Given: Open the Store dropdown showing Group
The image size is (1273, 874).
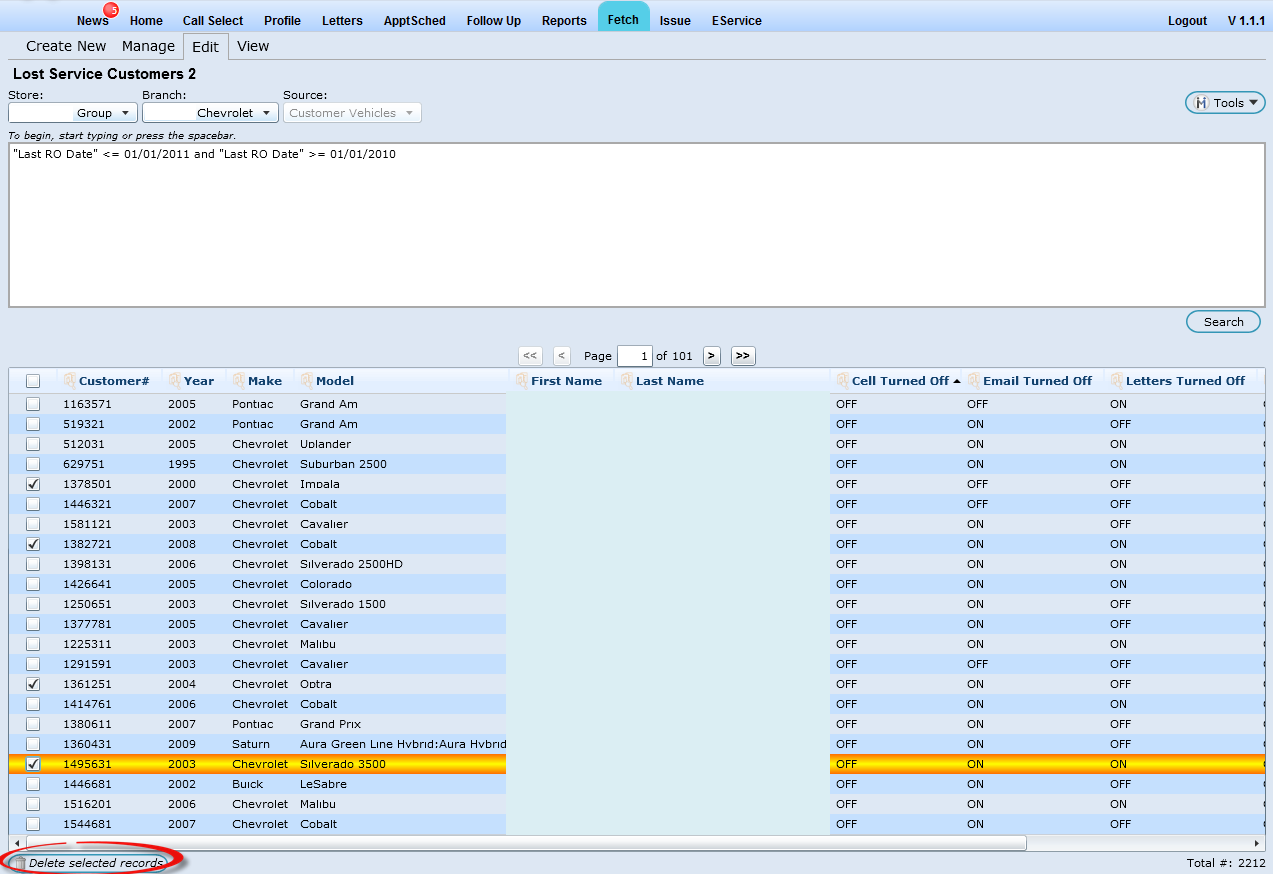Looking at the screenshot, I should (x=73, y=113).
